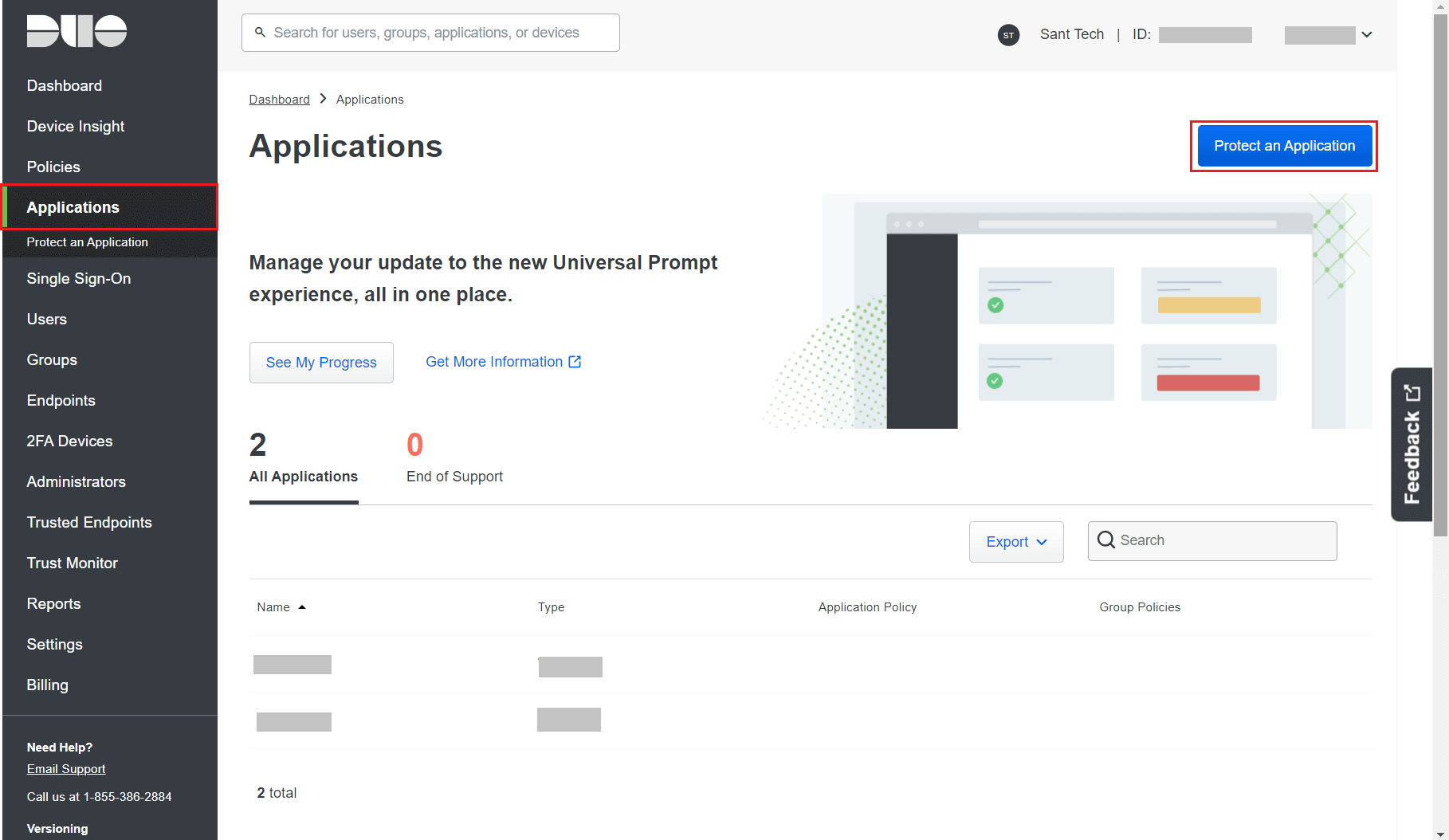Image resolution: width=1449 pixels, height=840 pixels.
Task: Navigate to Users in the sidebar
Action: point(46,319)
